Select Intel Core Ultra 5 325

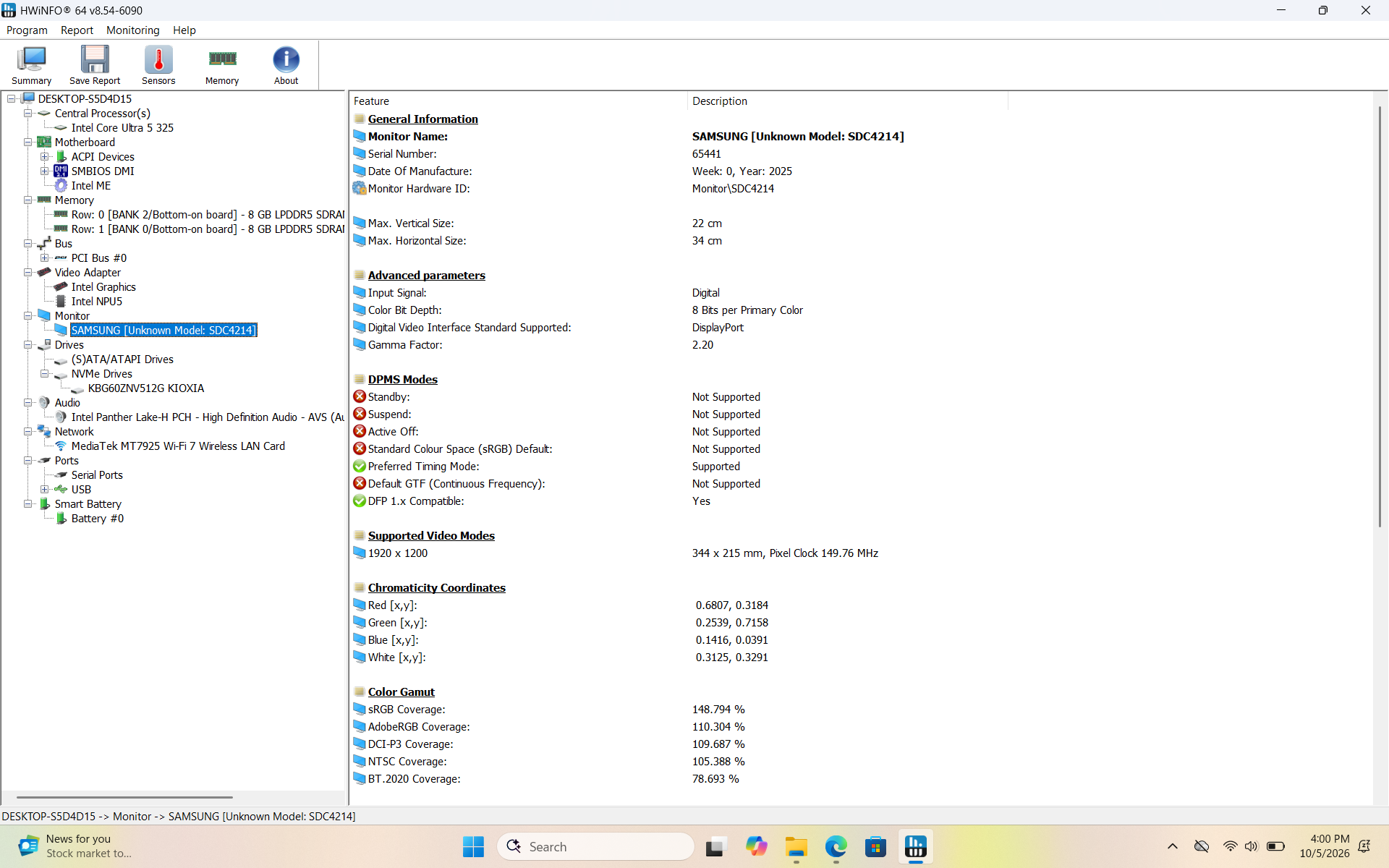[122, 128]
